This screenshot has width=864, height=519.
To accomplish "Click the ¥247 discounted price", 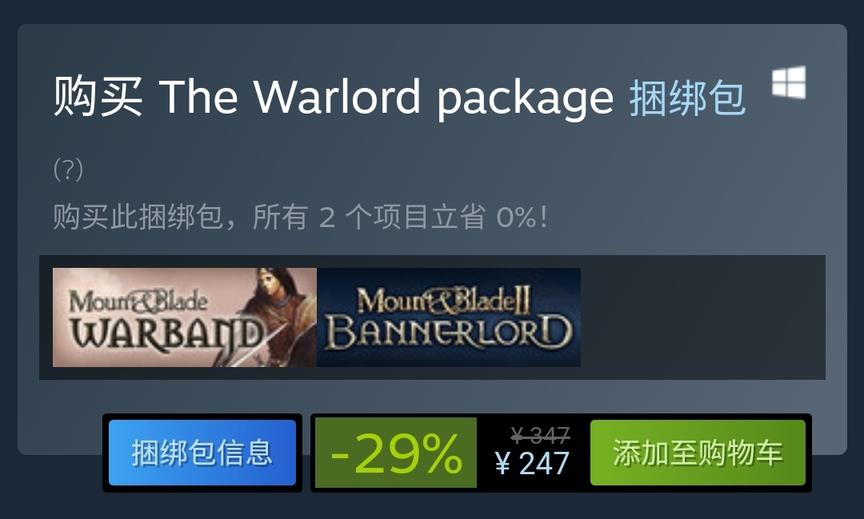I will [532, 463].
